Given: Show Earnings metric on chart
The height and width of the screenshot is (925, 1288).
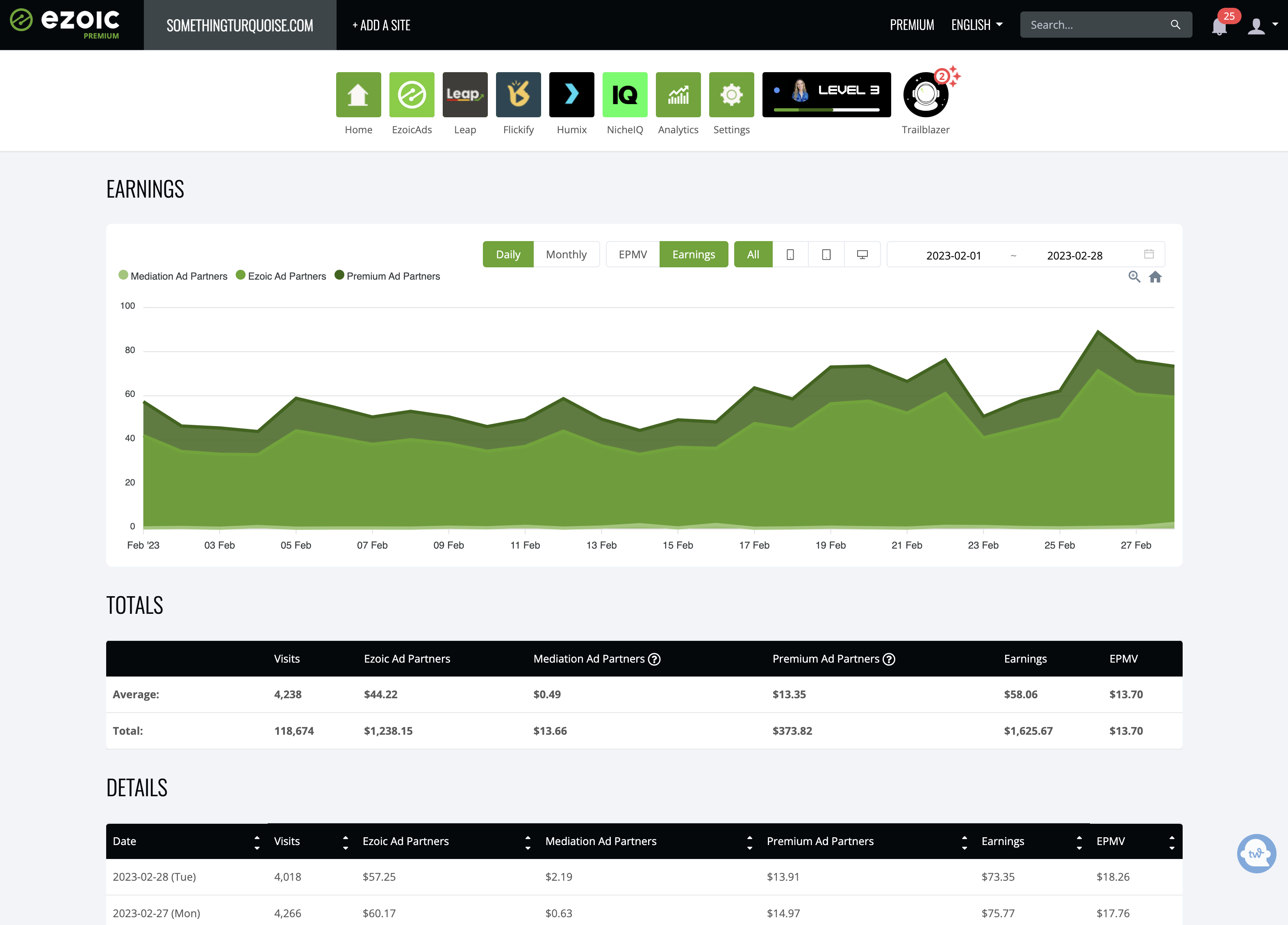Looking at the screenshot, I should click(694, 255).
